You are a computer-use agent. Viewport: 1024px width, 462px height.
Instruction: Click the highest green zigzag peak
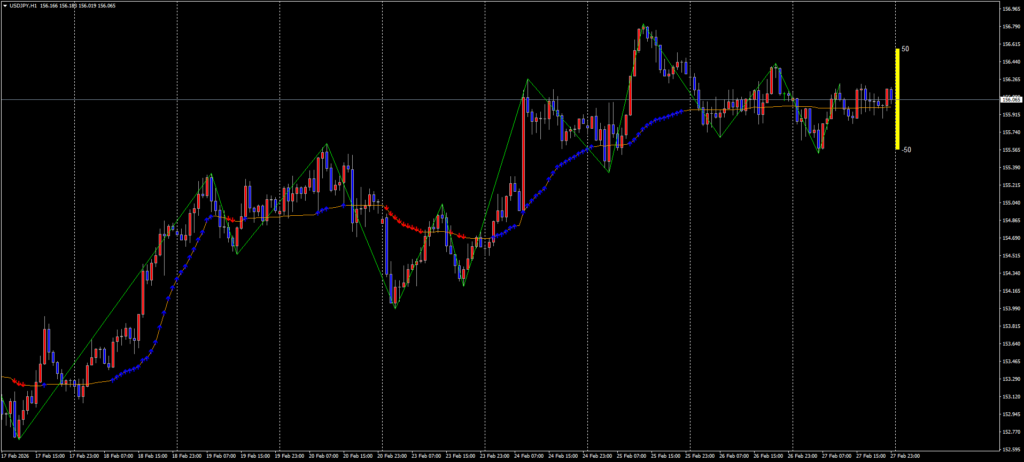(644, 26)
